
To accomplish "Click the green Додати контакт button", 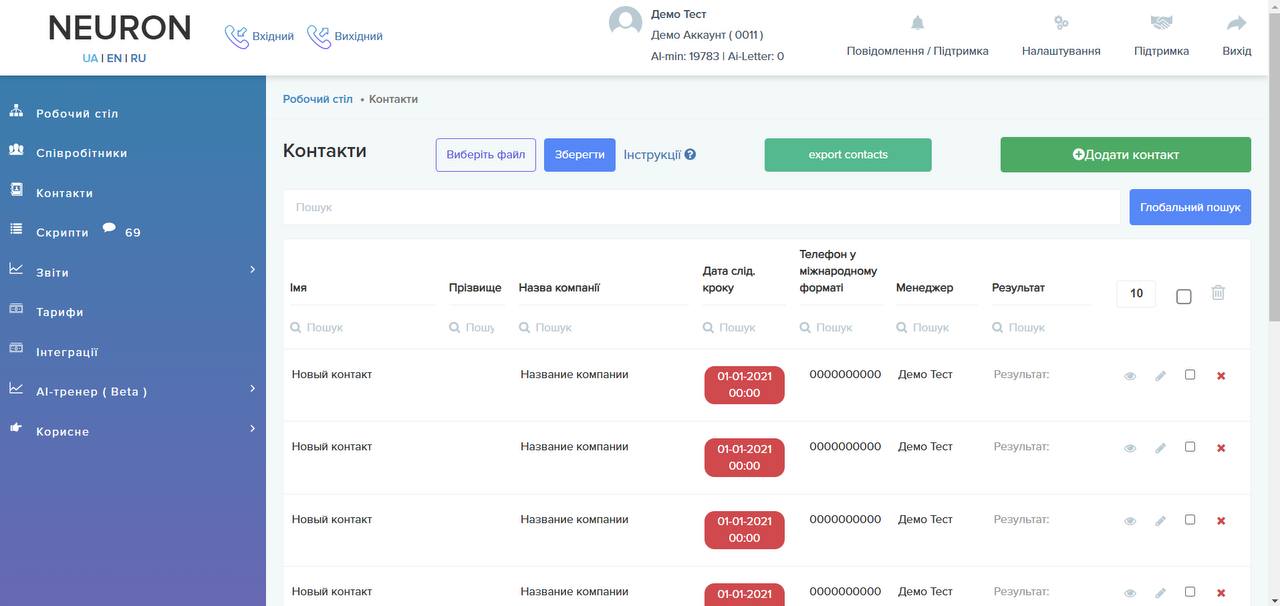I will pos(1125,155).
